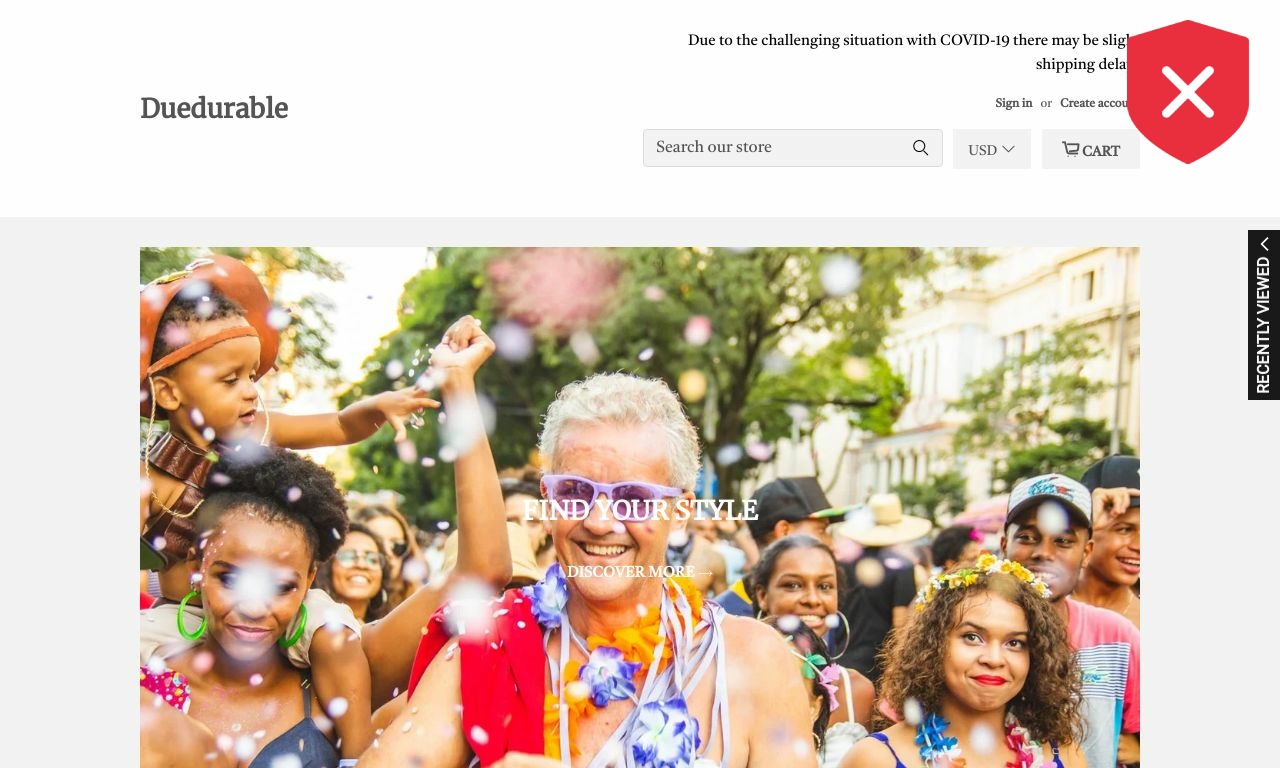Click the white X inside the shield

point(1188,92)
